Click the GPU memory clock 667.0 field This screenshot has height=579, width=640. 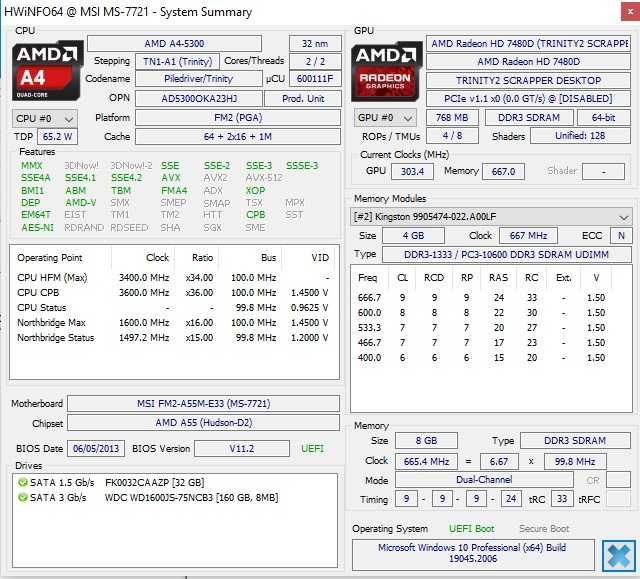503,171
